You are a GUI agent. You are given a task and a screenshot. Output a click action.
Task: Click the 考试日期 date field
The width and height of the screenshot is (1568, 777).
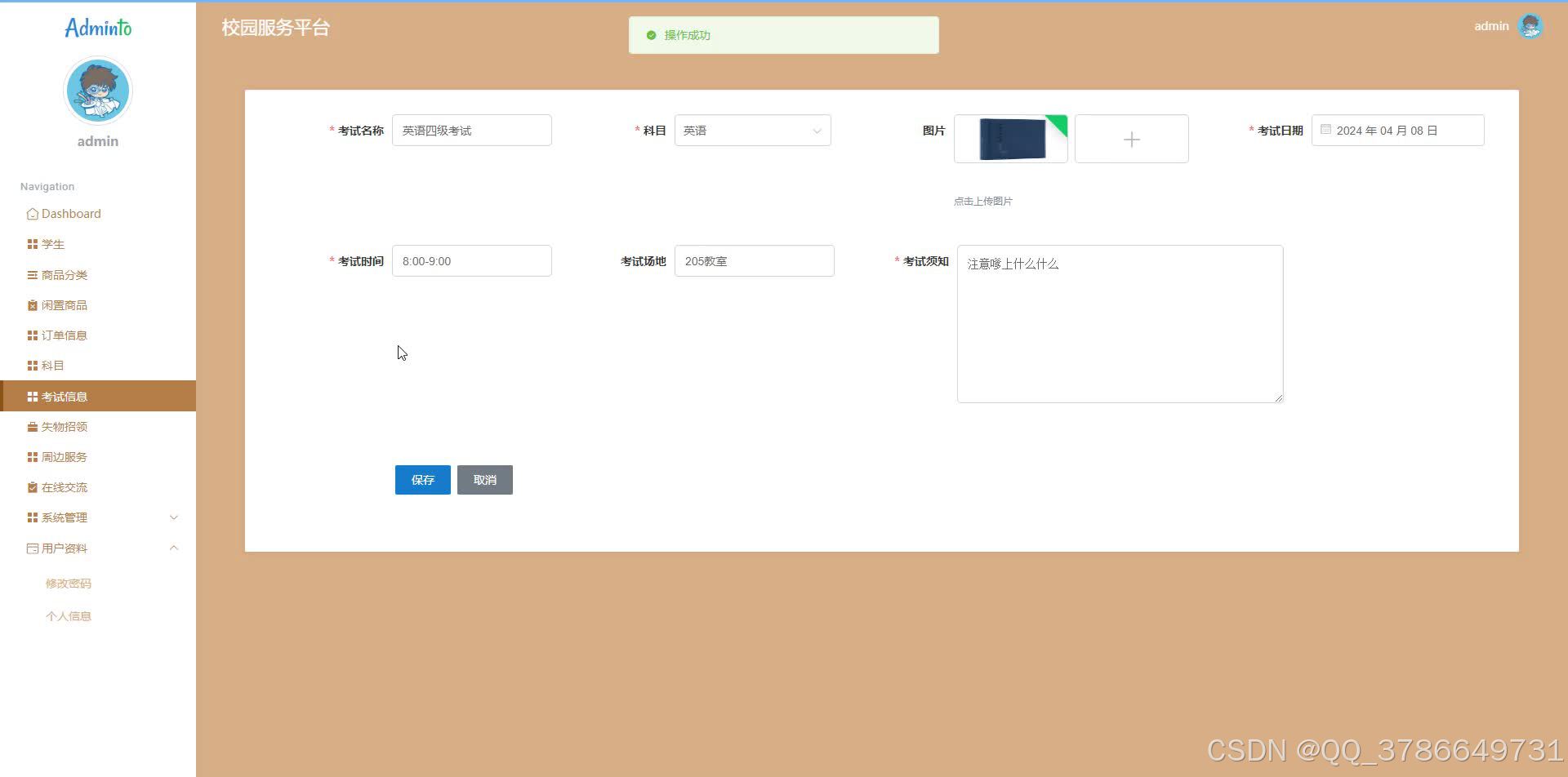1398,131
